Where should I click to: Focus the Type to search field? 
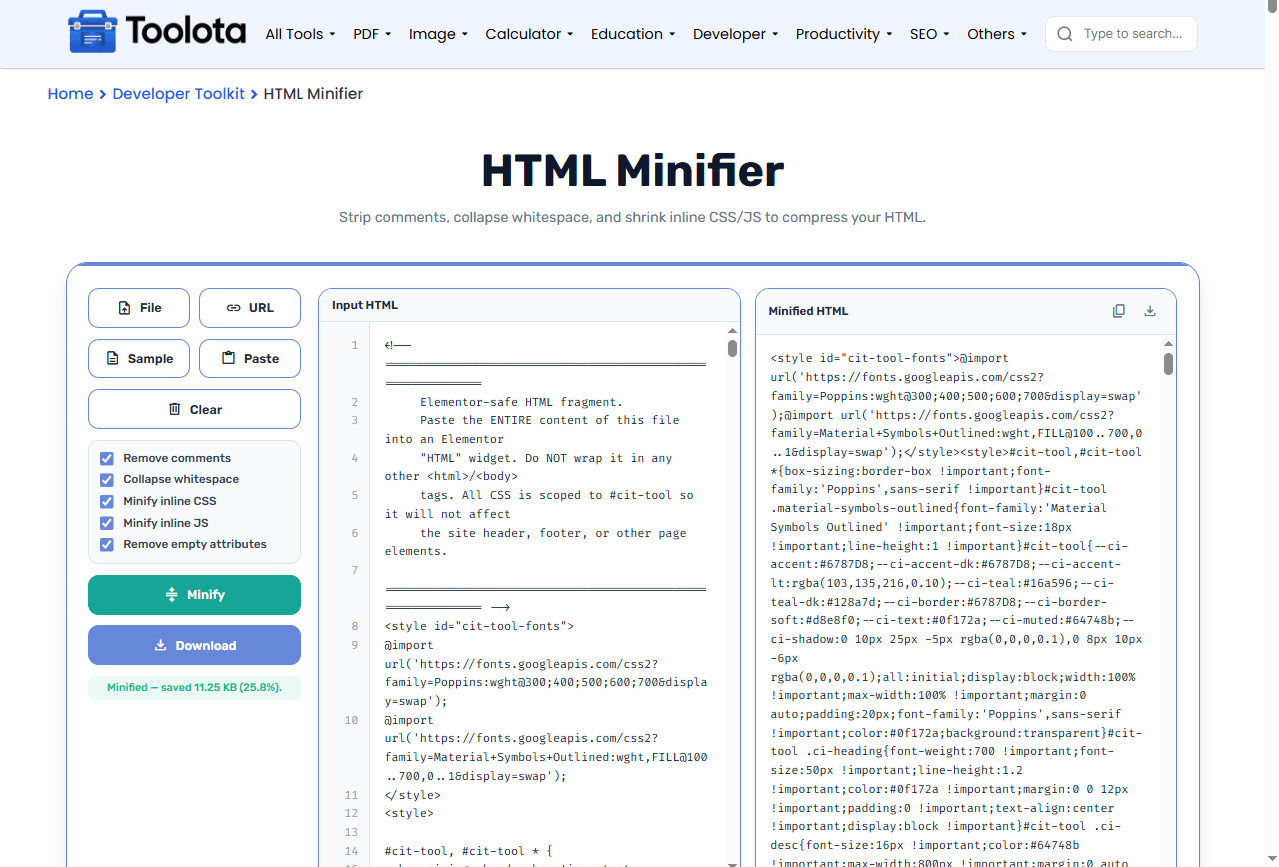point(1133,34)
